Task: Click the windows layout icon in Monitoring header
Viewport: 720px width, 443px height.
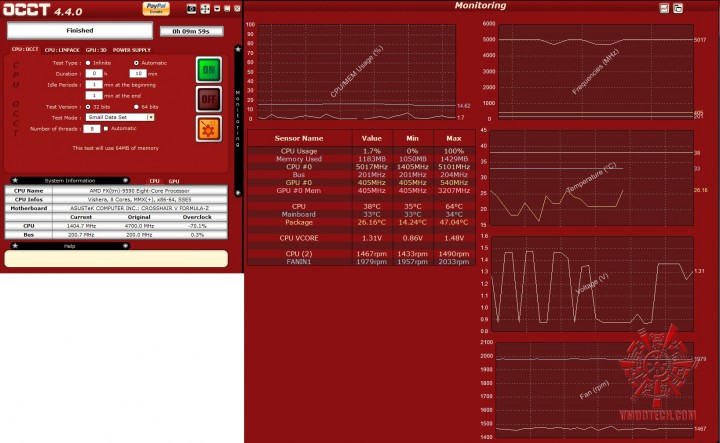Action: [x=678, y=8]
